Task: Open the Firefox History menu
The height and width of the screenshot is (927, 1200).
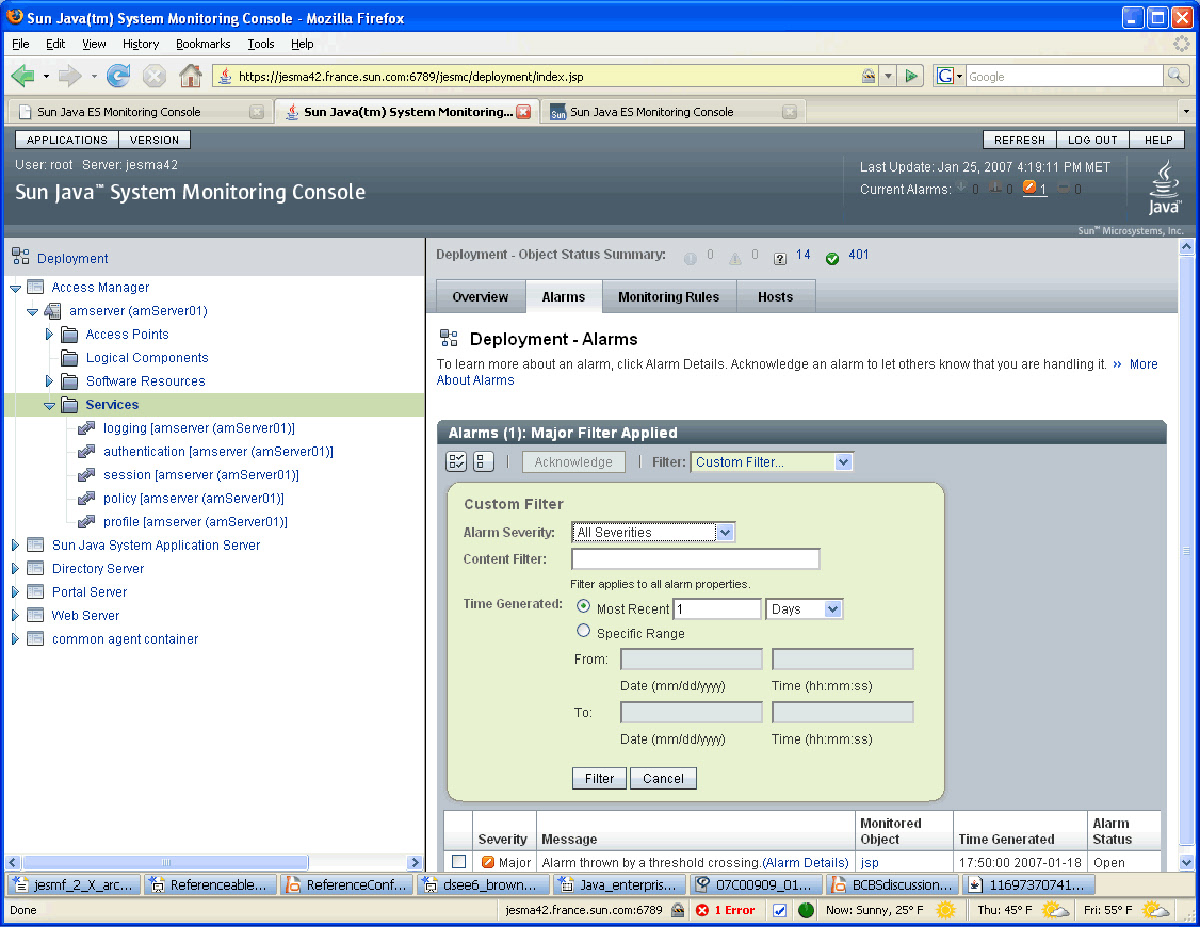Action: tap(141, 44)
